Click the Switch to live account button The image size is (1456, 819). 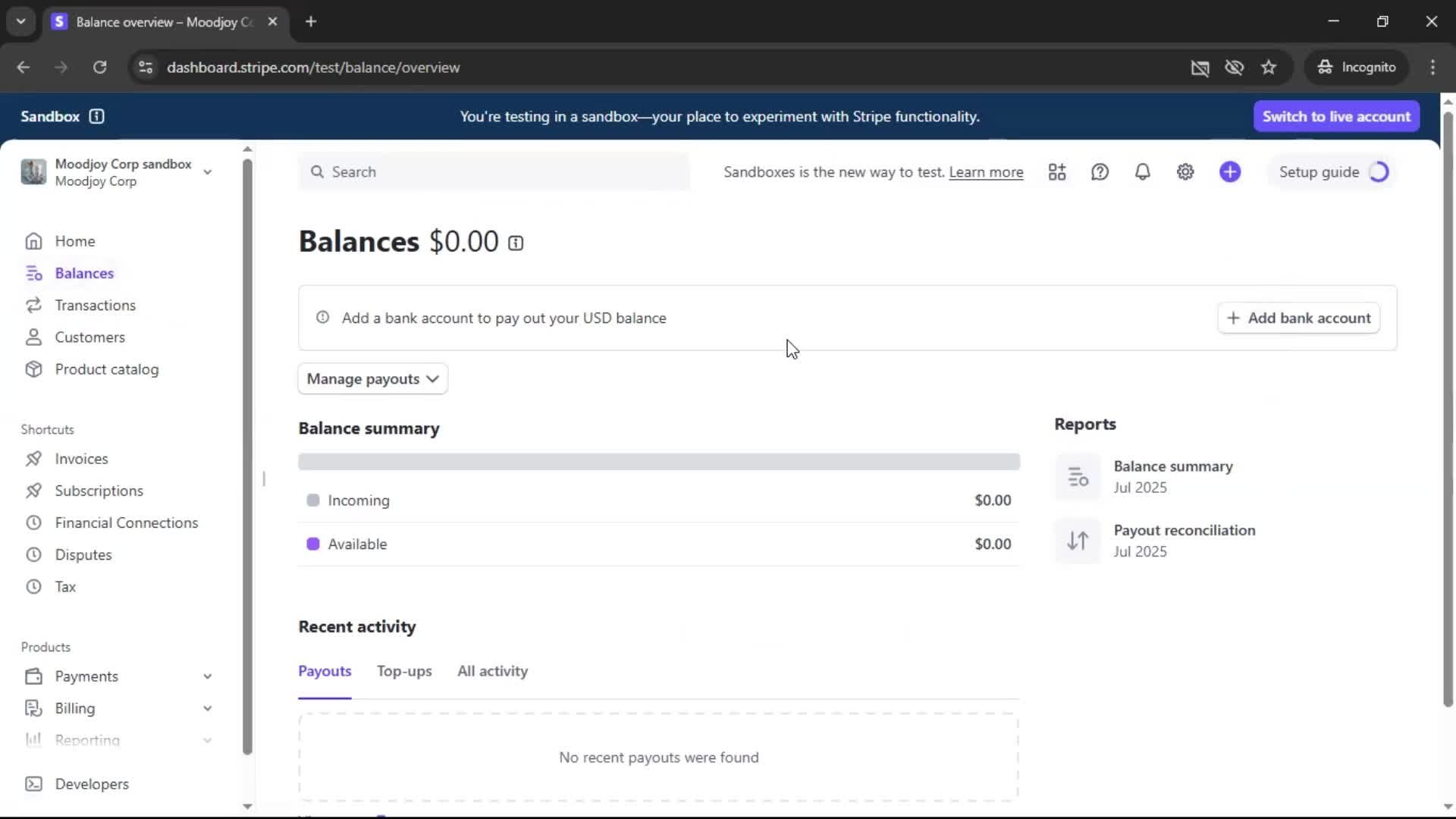click(x=1336, y=117)
